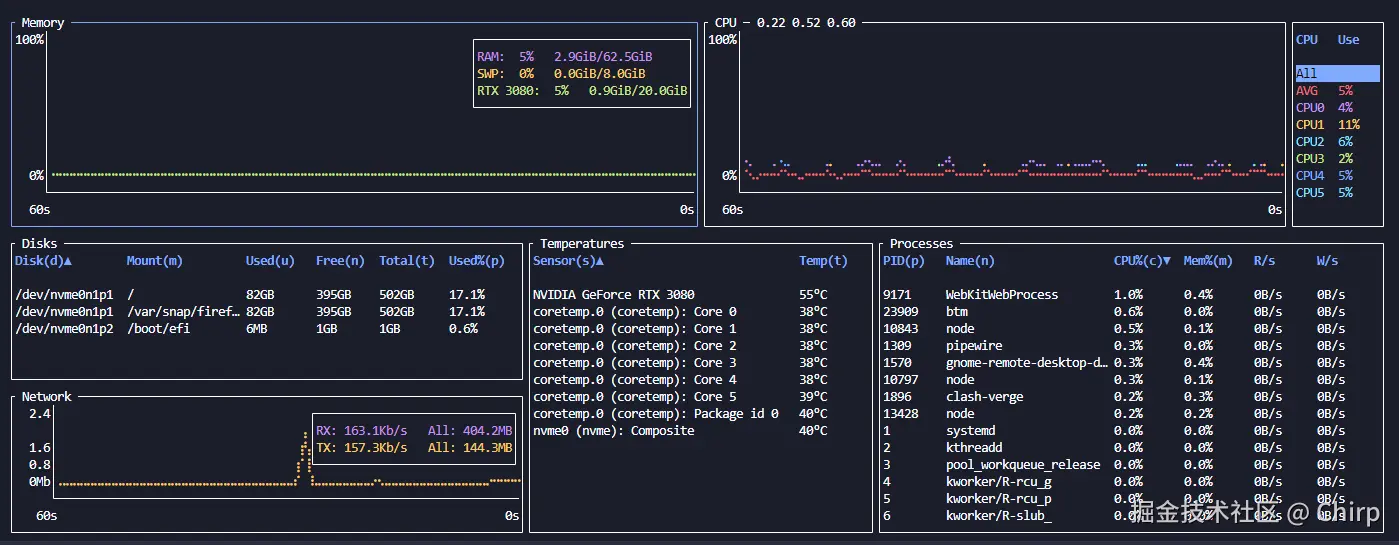Click the RAM usage line in the memory legend
Screen dimensions: 1399x545
(564, 57)
